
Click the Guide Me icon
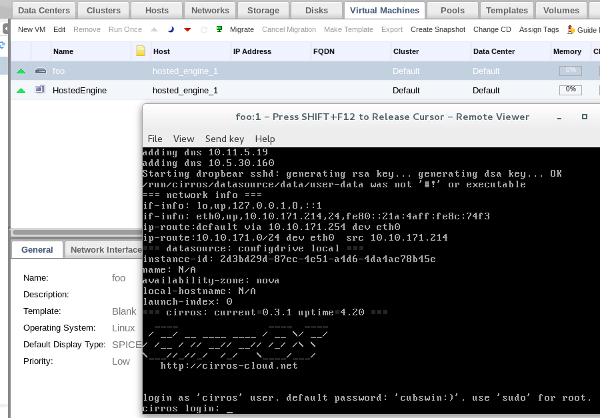pyautogui.click(x=569, y=30)
